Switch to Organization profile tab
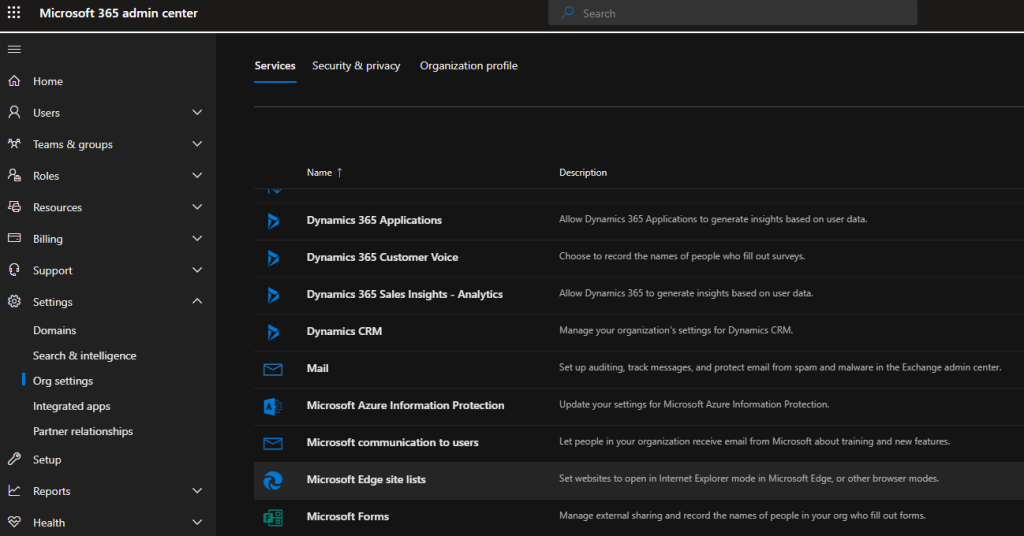This screenshot has height=536, width=1024. pos(468,65)
